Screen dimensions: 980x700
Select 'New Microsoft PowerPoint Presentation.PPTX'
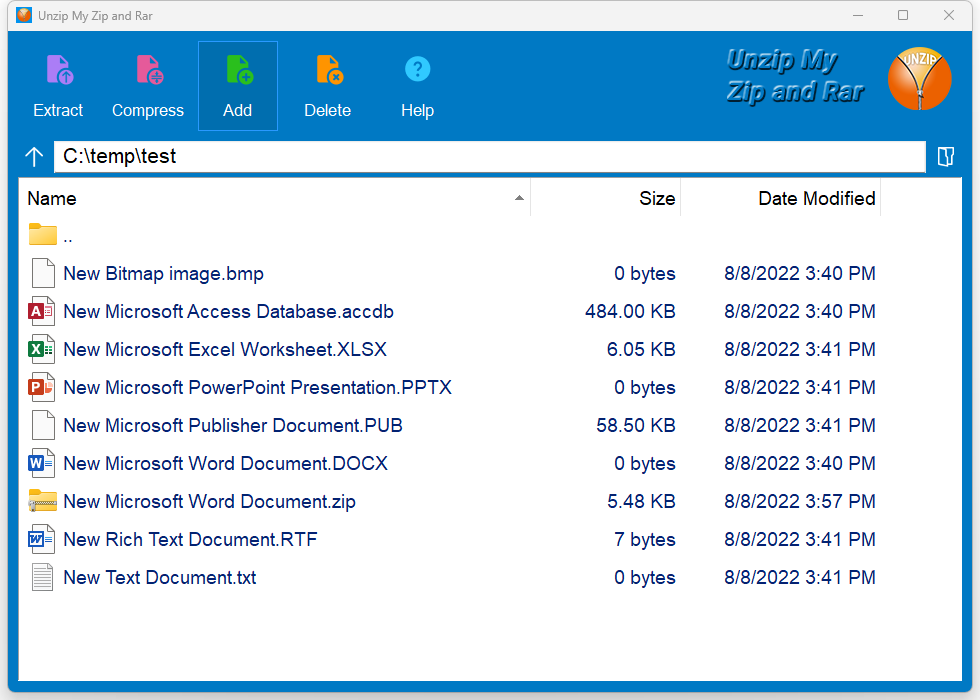[258, 388]
